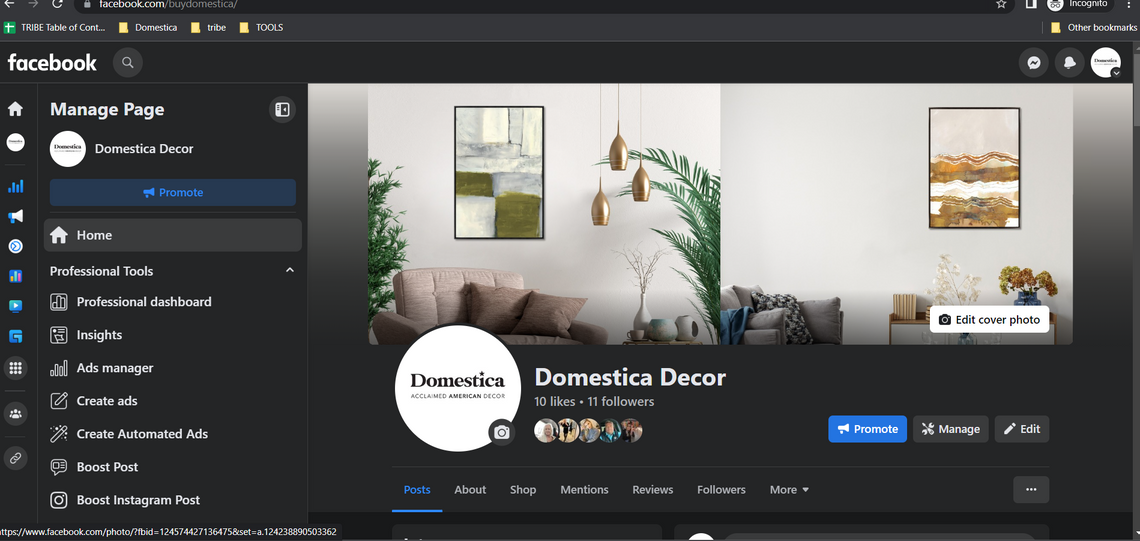Viewport: 1140px width, 541px height.
Task: Switch to the Shop tab
Action: click(523, 490)
